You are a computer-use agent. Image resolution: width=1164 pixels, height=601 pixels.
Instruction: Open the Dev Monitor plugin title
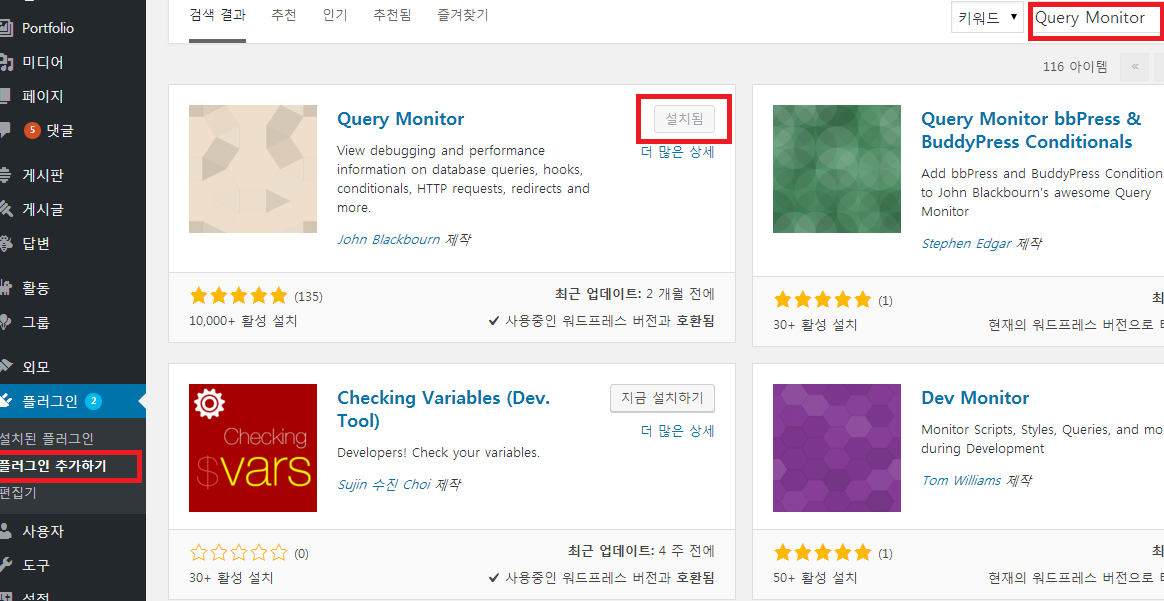click(x=975, y=398)
